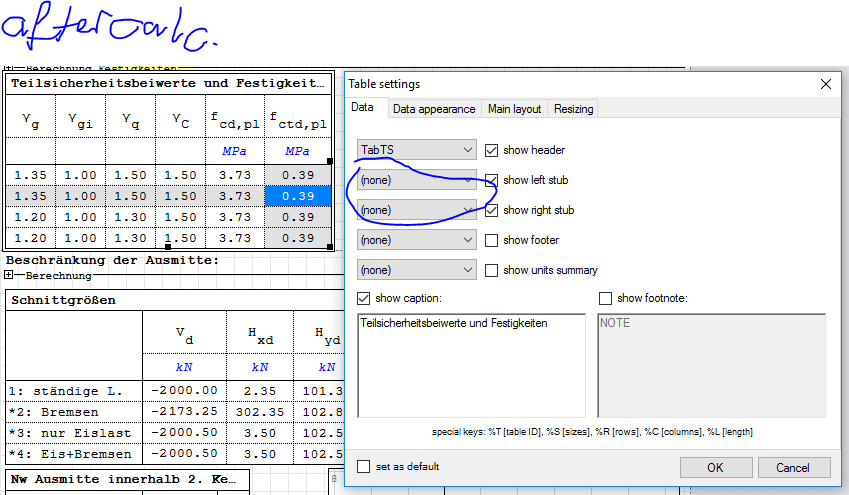Disable the show right stub option
The height and width of the screenshot is (495, 849).
491,210
